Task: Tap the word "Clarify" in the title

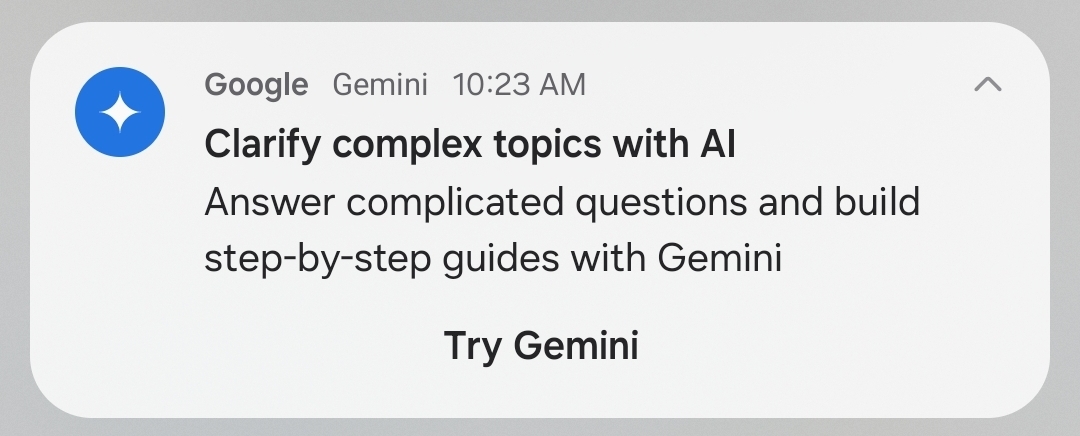Action: click(262, 145)
